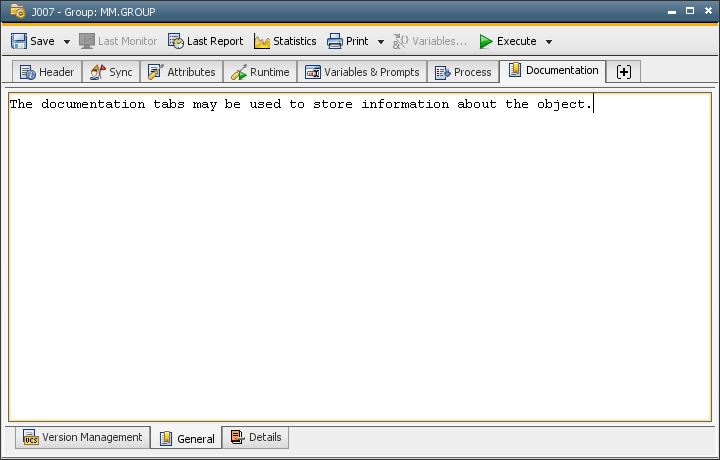This screenshot has height=460, width=720.
Task: Go to the Attributes tab
Action: [181, 72]
